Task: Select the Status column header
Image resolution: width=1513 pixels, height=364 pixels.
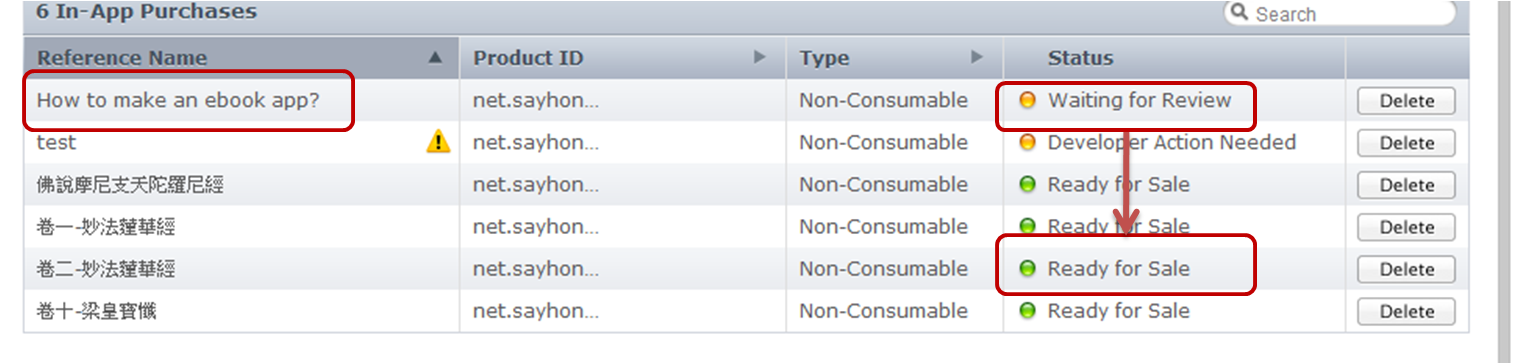Action: click(1174, 58)
